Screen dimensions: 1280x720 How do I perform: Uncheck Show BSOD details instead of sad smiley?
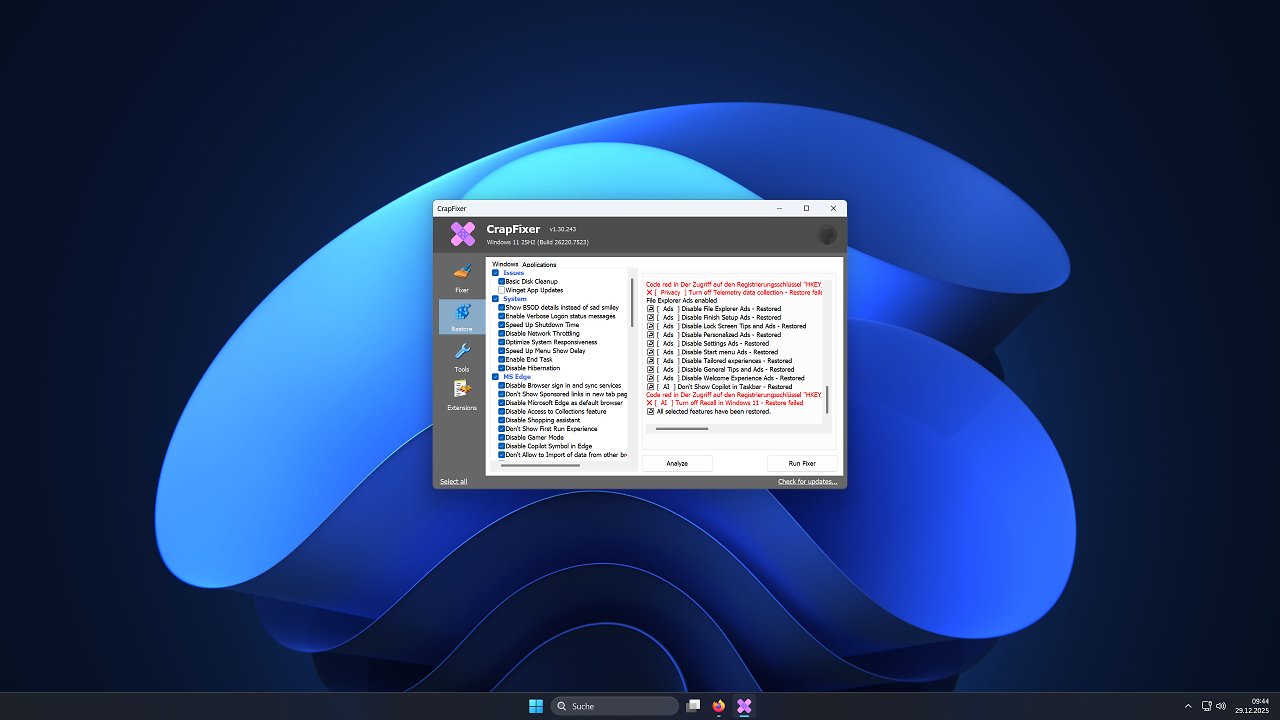502,307
